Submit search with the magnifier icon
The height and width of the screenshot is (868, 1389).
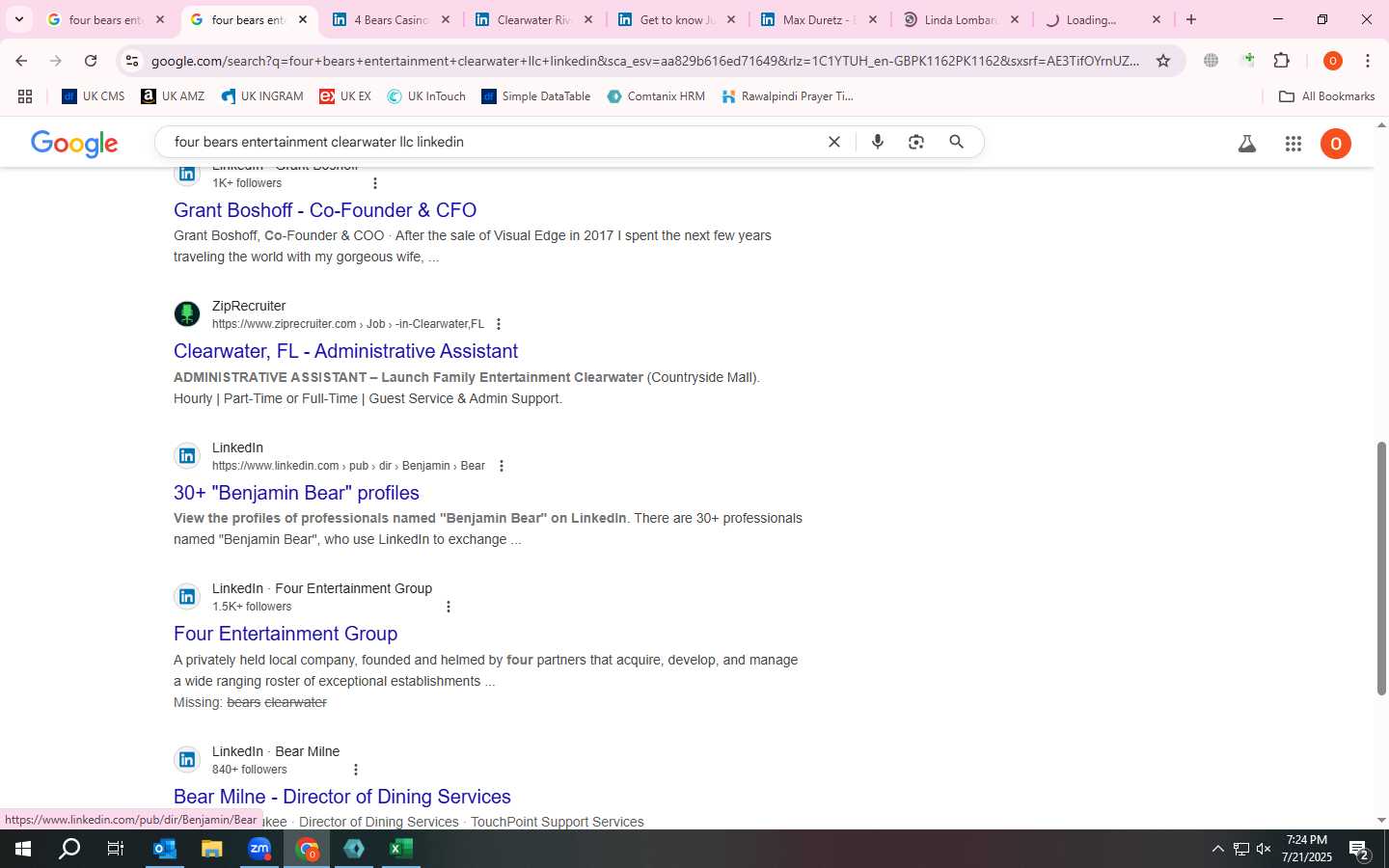point(956,142)
